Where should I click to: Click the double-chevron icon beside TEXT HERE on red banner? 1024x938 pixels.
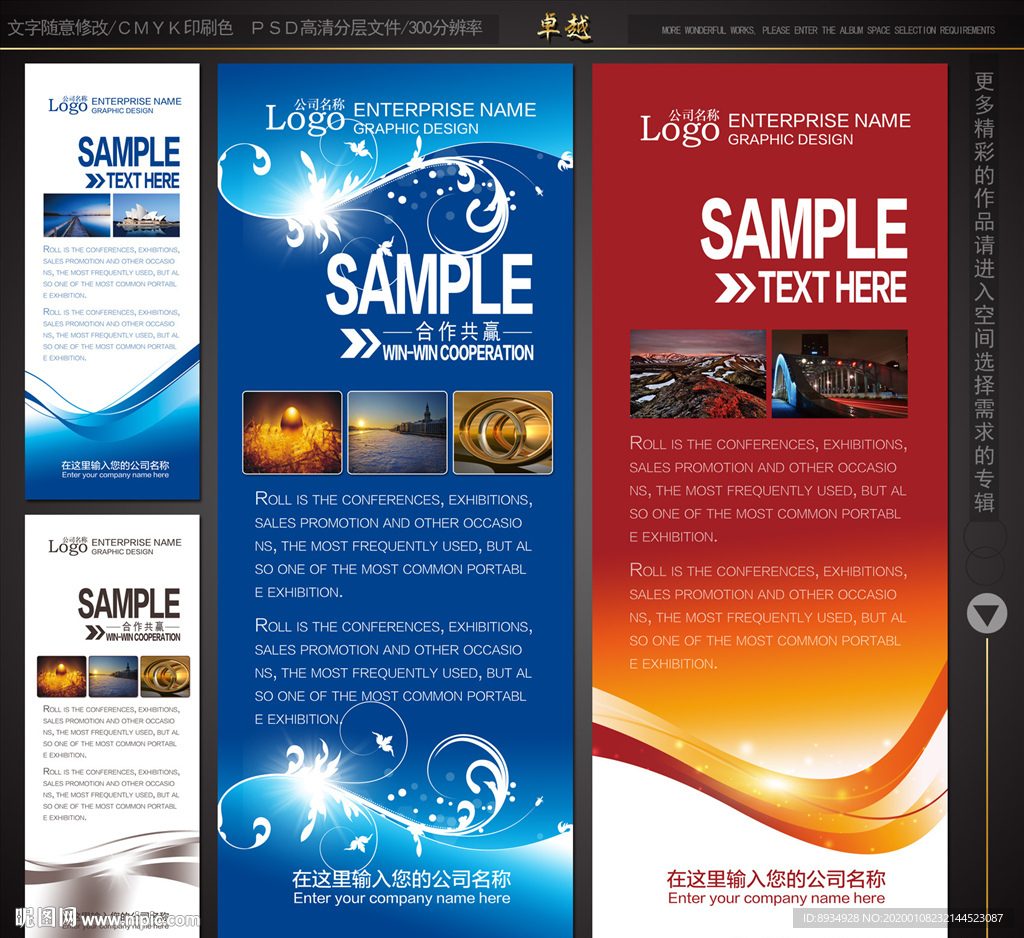click(x=735, y=288)
